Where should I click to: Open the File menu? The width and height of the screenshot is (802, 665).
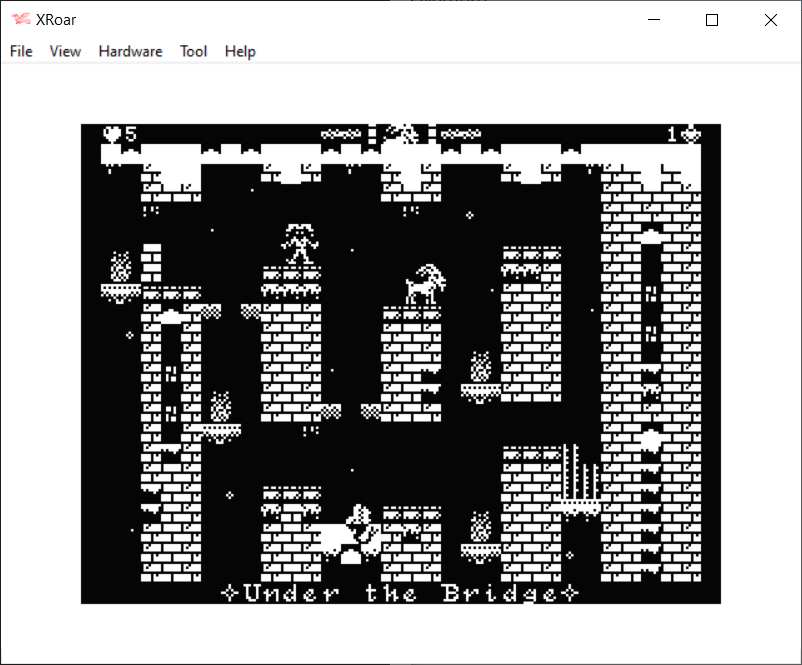tap(21, 51)
